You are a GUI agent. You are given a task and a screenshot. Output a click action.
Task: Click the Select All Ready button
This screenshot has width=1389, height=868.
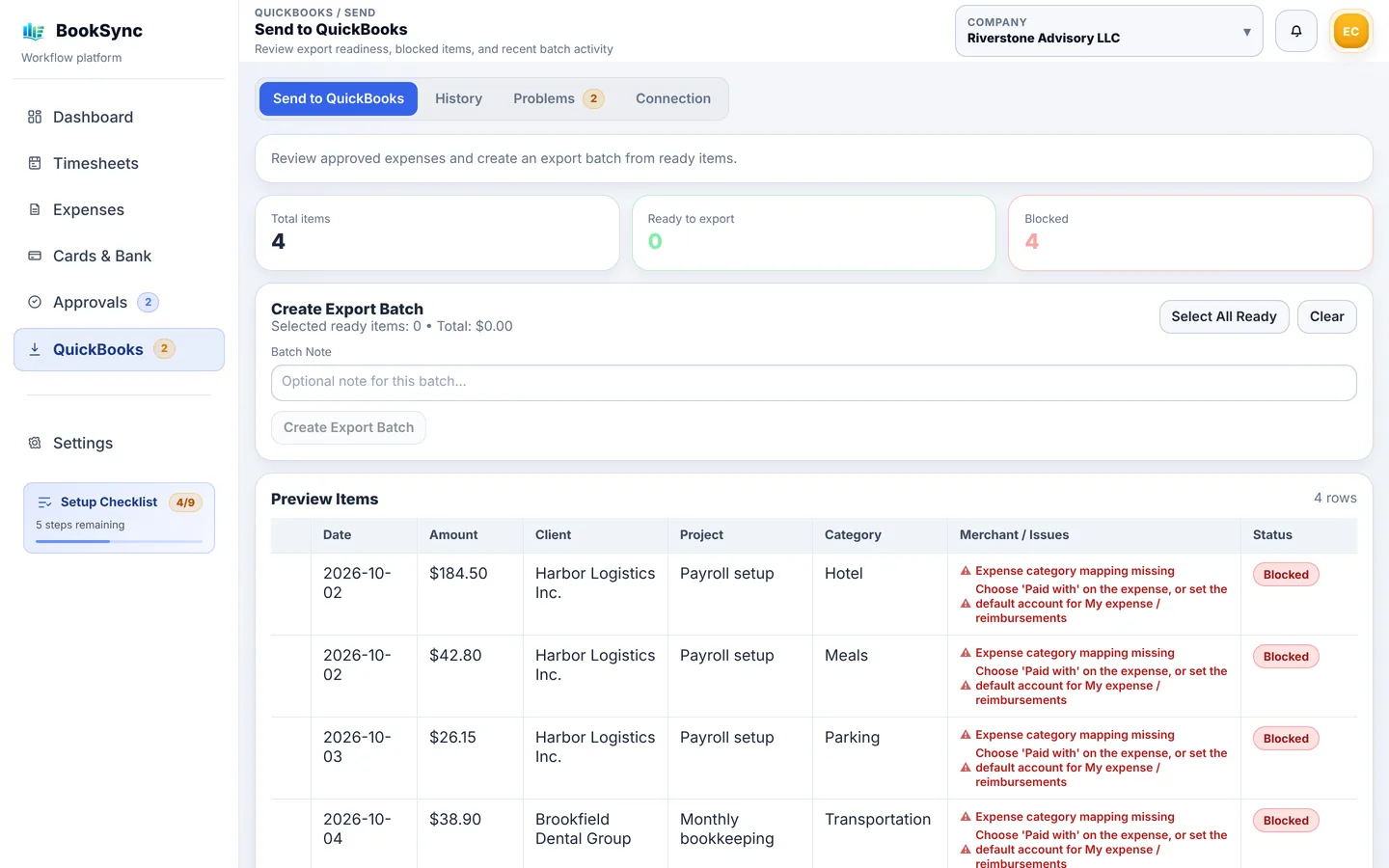(1224, 316)
